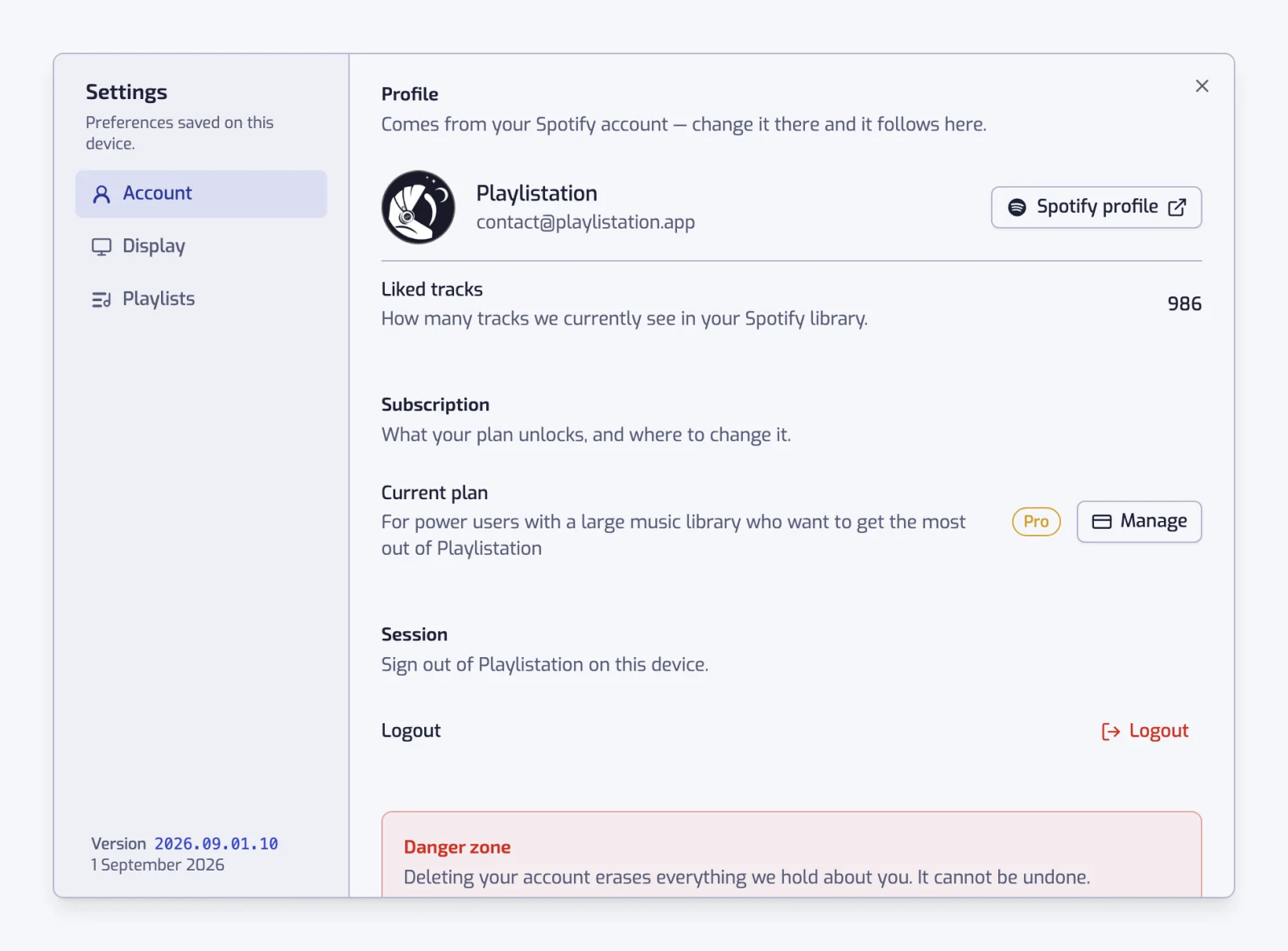Click the card icon in Manage button
Screen dimensions: 1288x951
click(x=1101, y=522)
